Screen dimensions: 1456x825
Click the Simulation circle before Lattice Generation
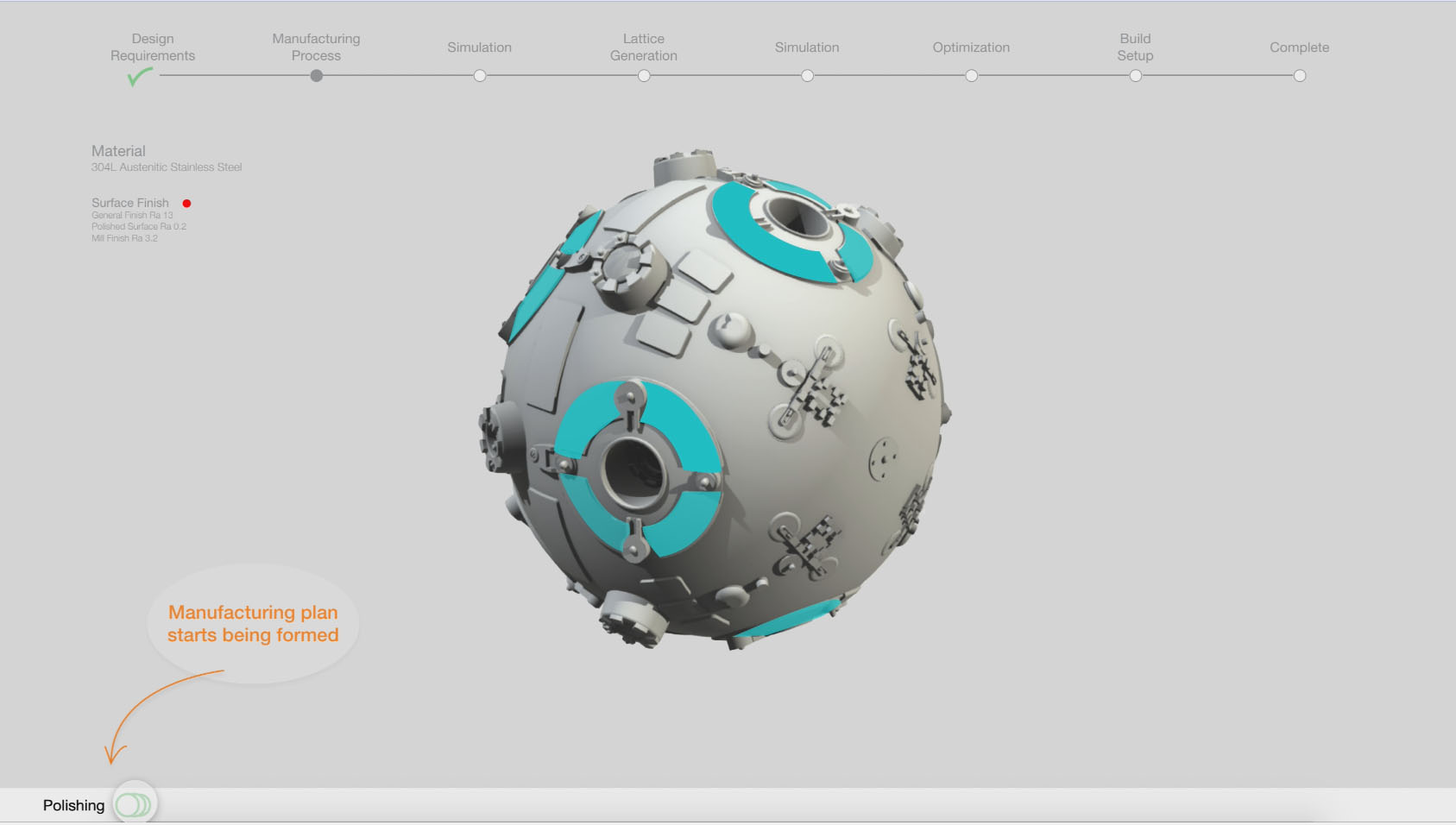coord(480,76)
